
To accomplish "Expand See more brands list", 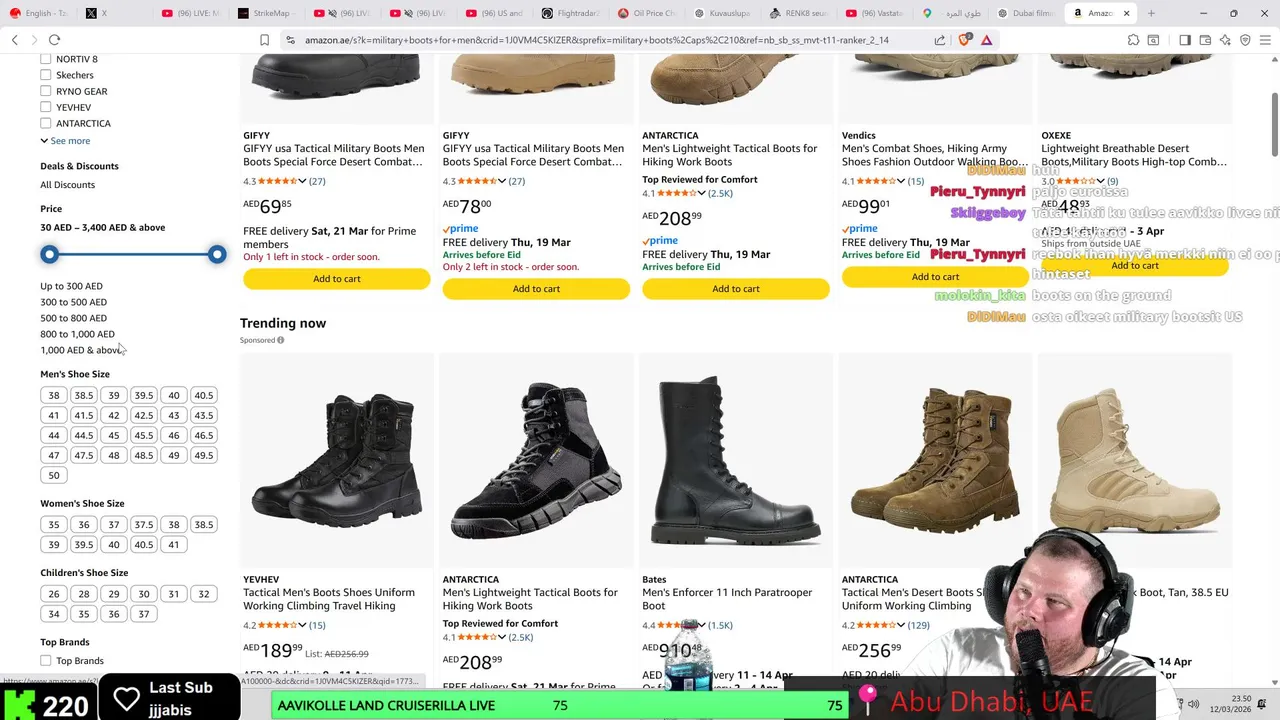I will tap(65, 141).
